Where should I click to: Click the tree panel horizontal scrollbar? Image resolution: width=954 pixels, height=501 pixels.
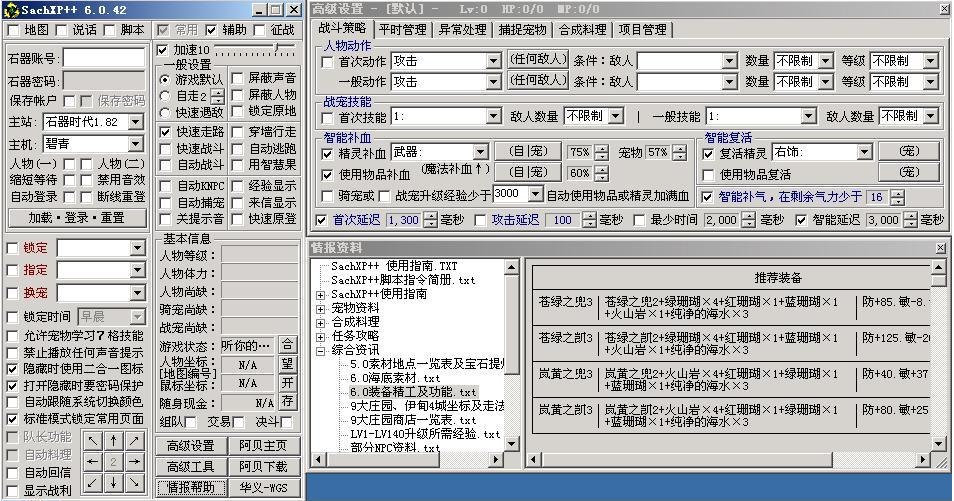coord(408,460)
